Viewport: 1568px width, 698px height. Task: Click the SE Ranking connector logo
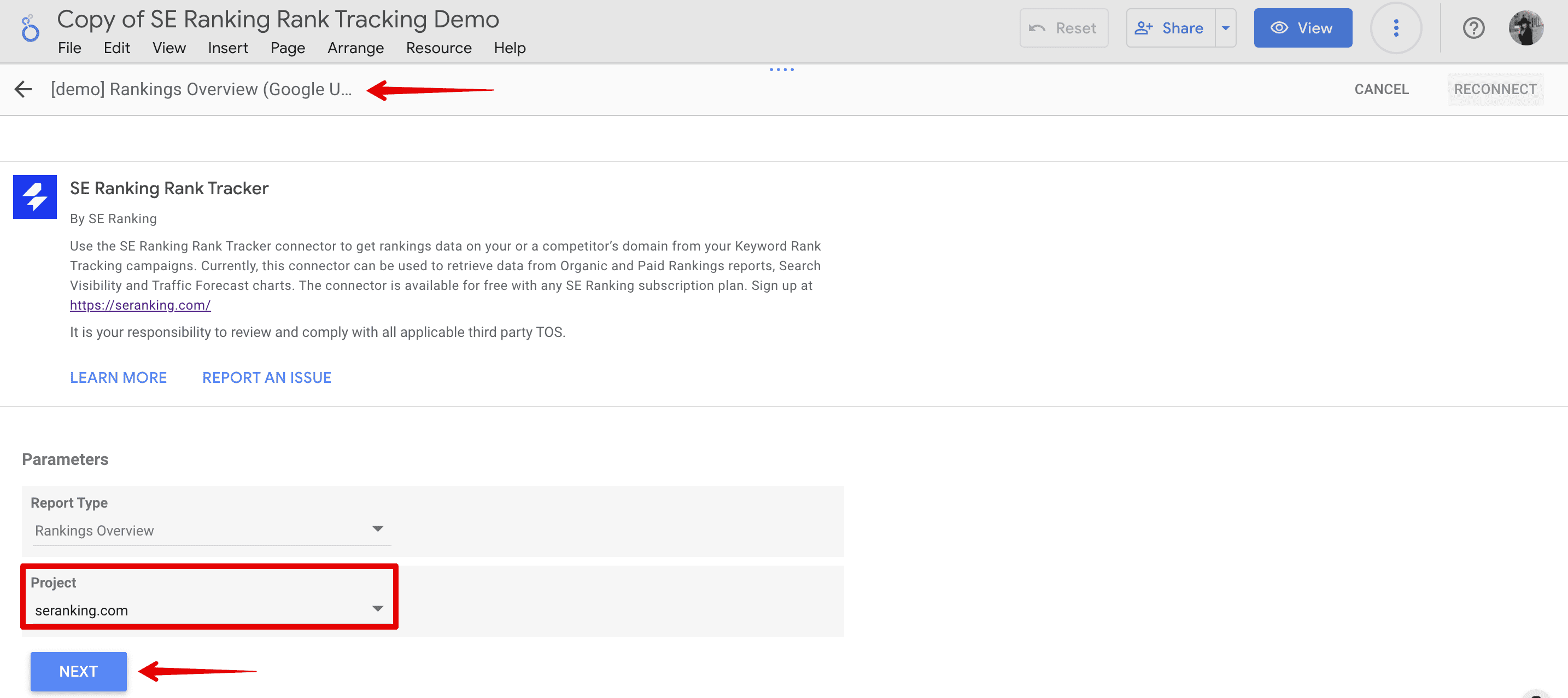(34, 197)
